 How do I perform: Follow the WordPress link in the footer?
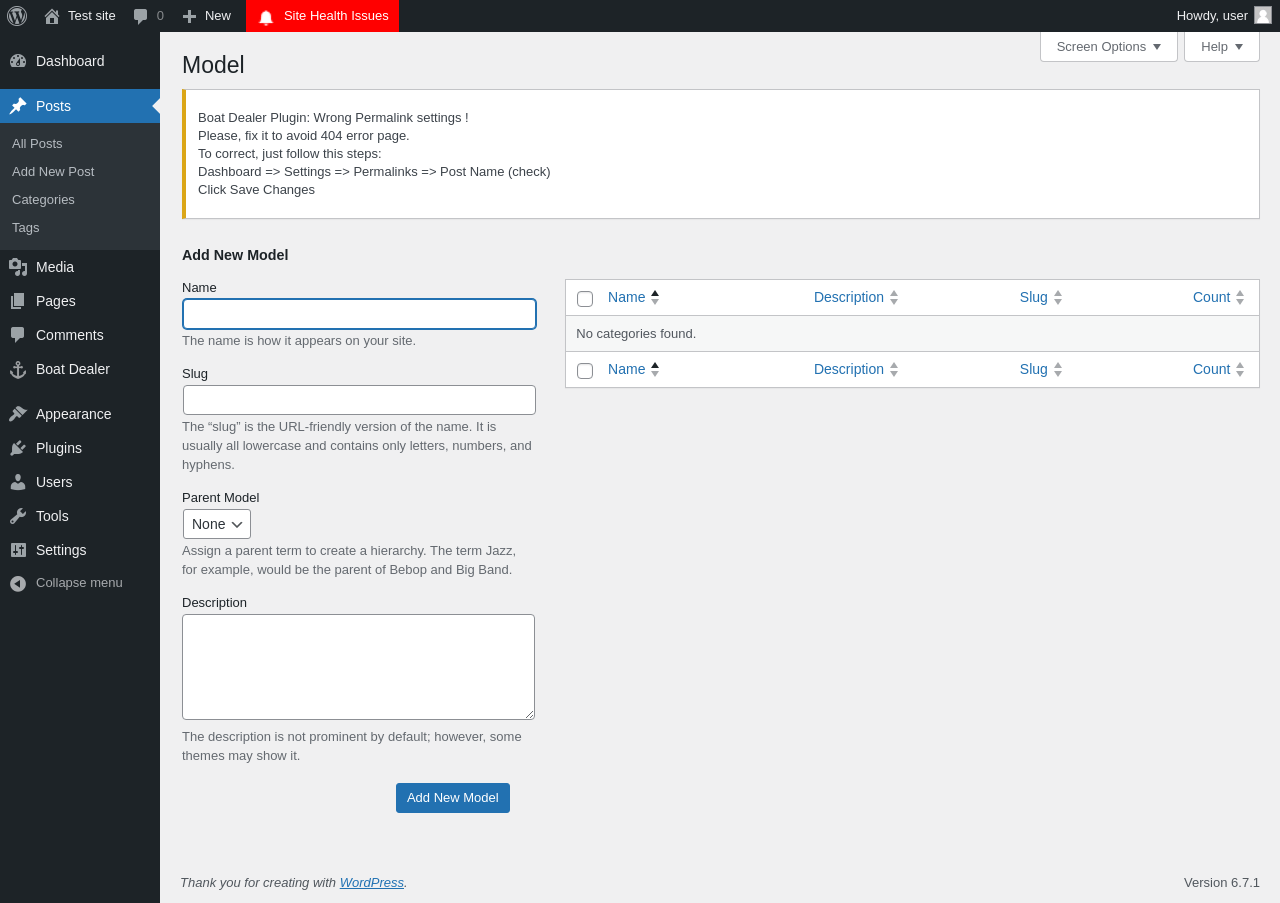pos(372,882)
